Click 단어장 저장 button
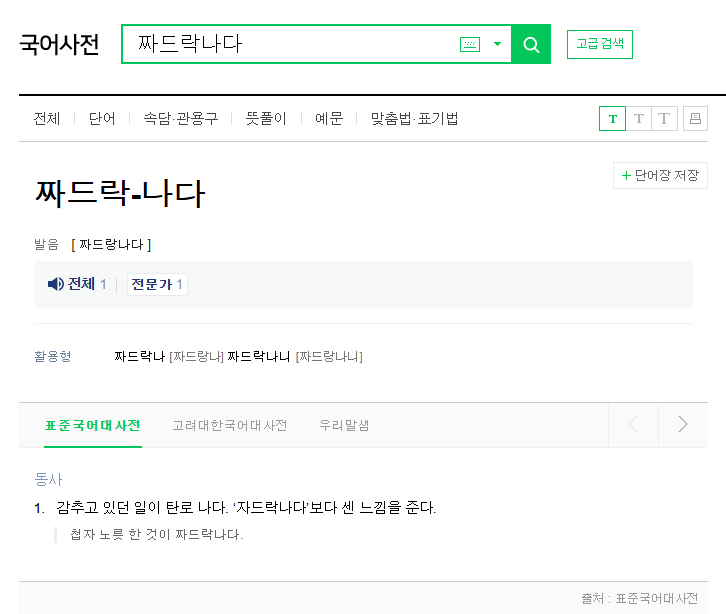 pyautogui.click(x=660, y=176)
